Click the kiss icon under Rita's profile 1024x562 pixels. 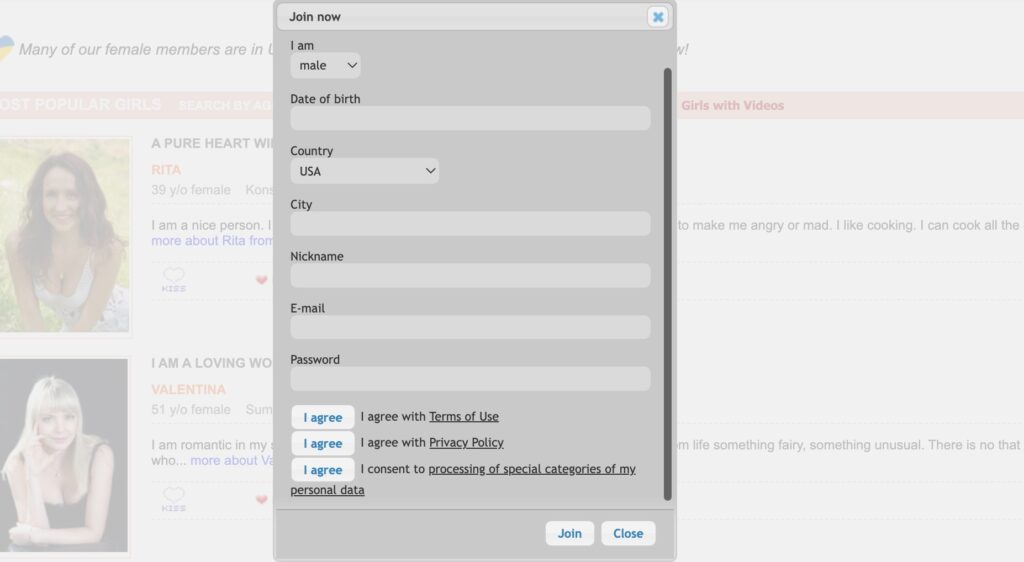(174, 279)
